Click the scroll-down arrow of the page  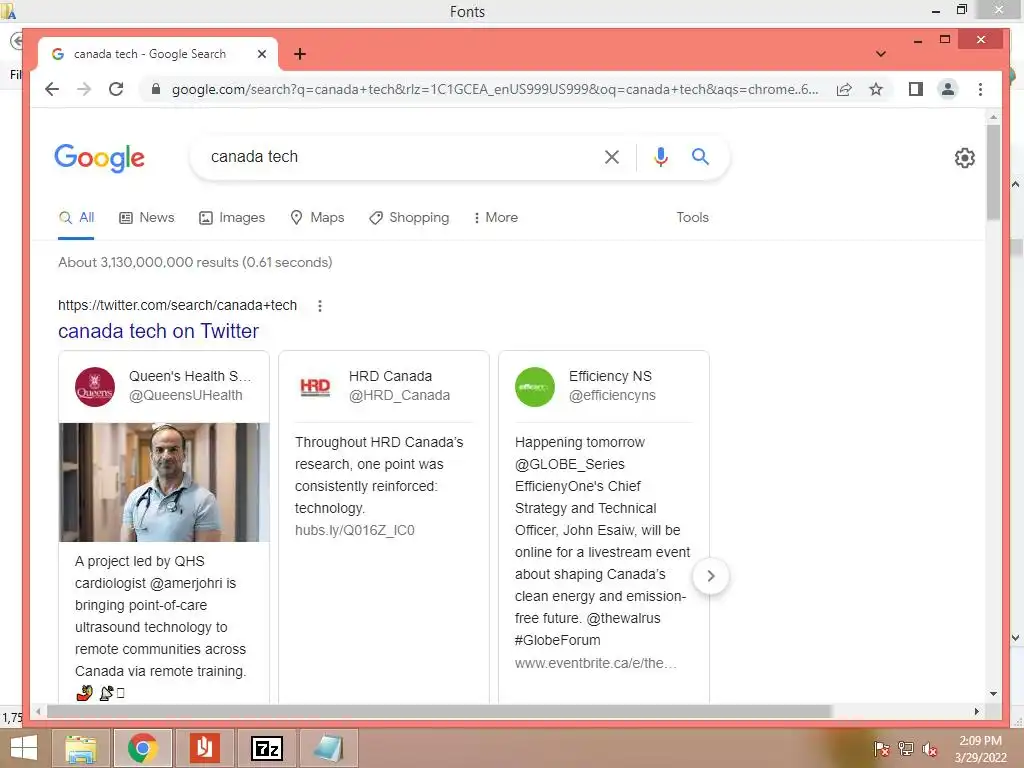[993, 694]
